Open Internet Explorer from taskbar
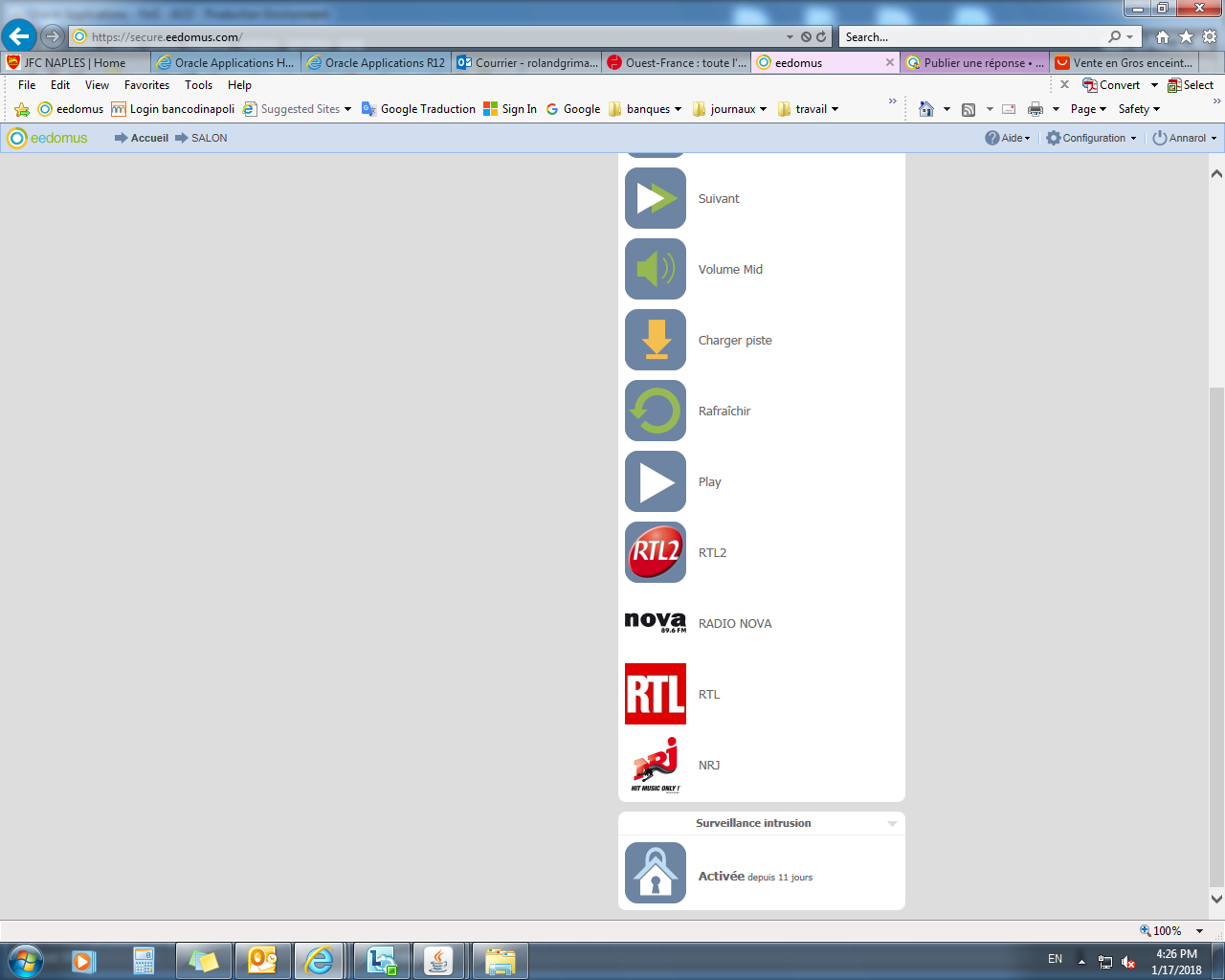 319,961
